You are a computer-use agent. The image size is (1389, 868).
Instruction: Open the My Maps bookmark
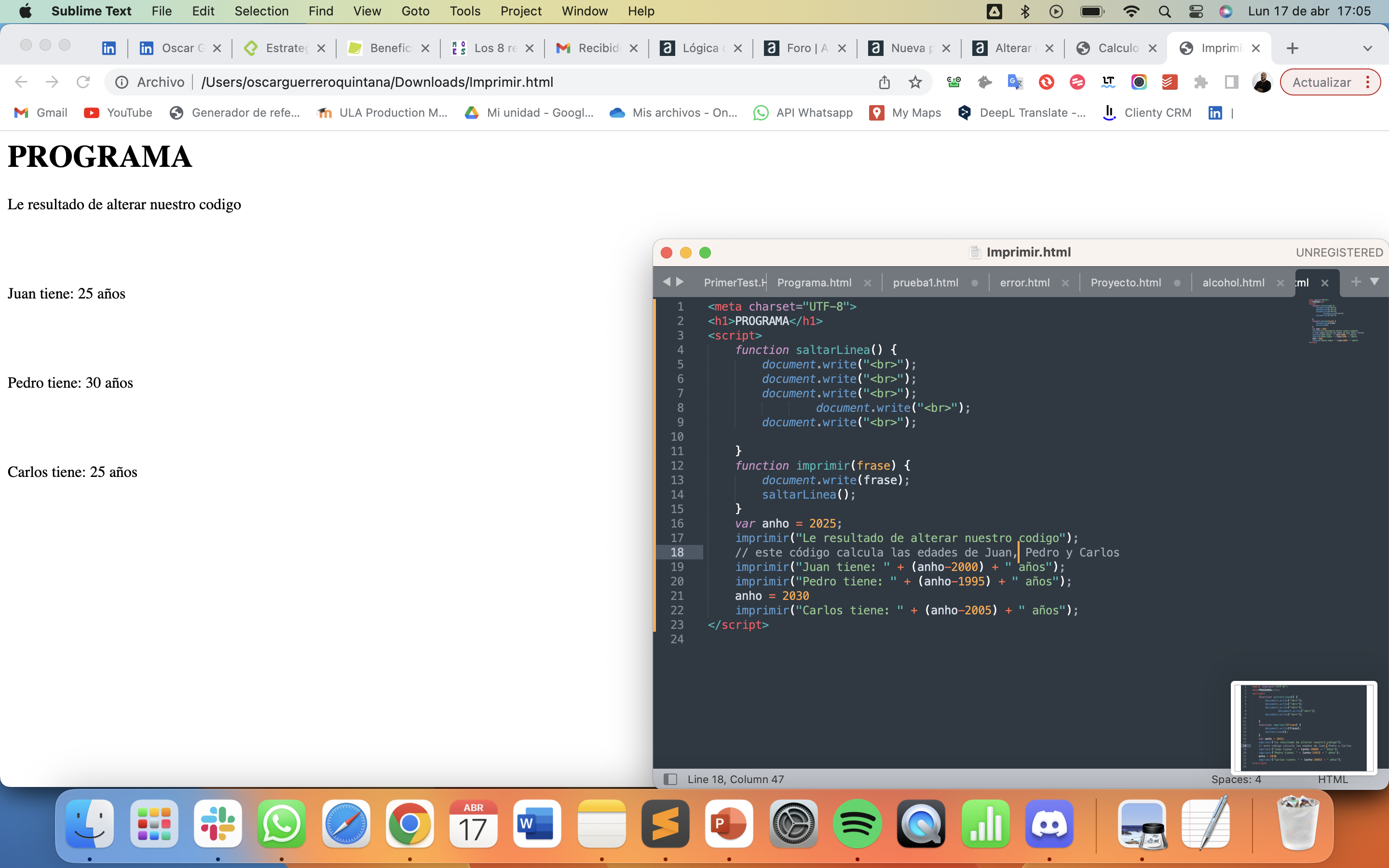click(905, 112)
